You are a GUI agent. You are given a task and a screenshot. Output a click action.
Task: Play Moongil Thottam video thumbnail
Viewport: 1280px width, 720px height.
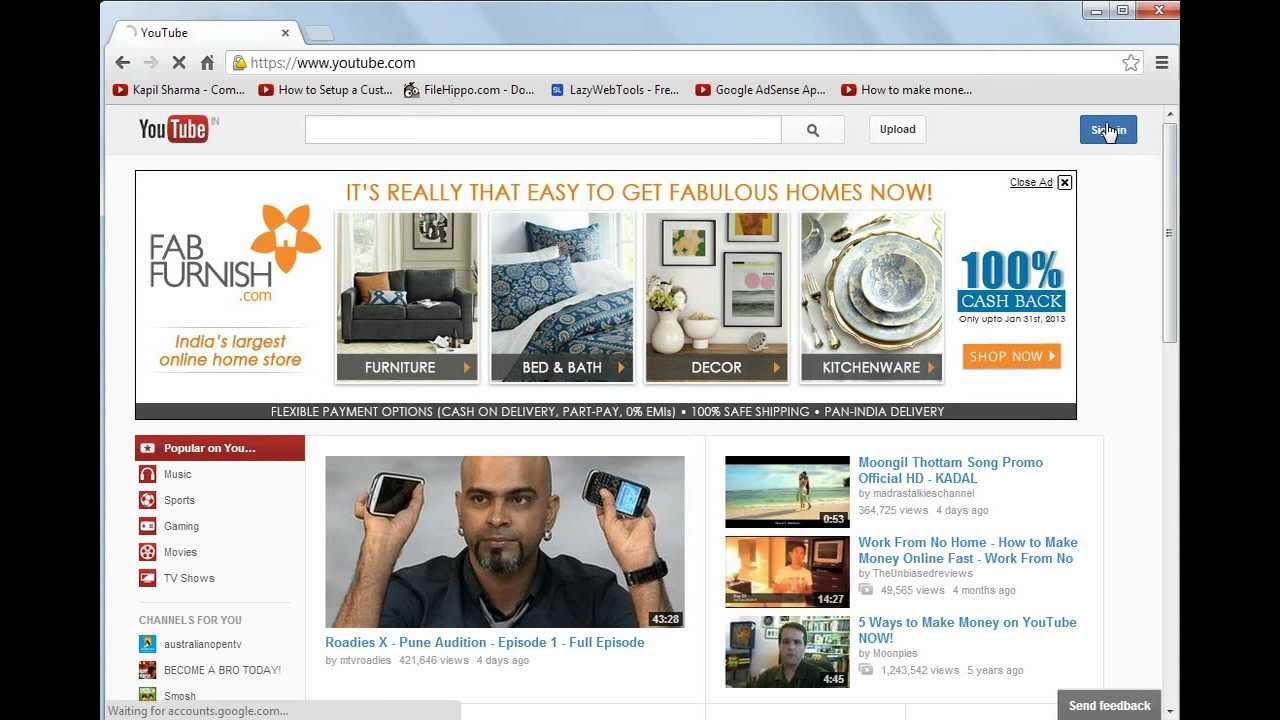click(787, 492)
